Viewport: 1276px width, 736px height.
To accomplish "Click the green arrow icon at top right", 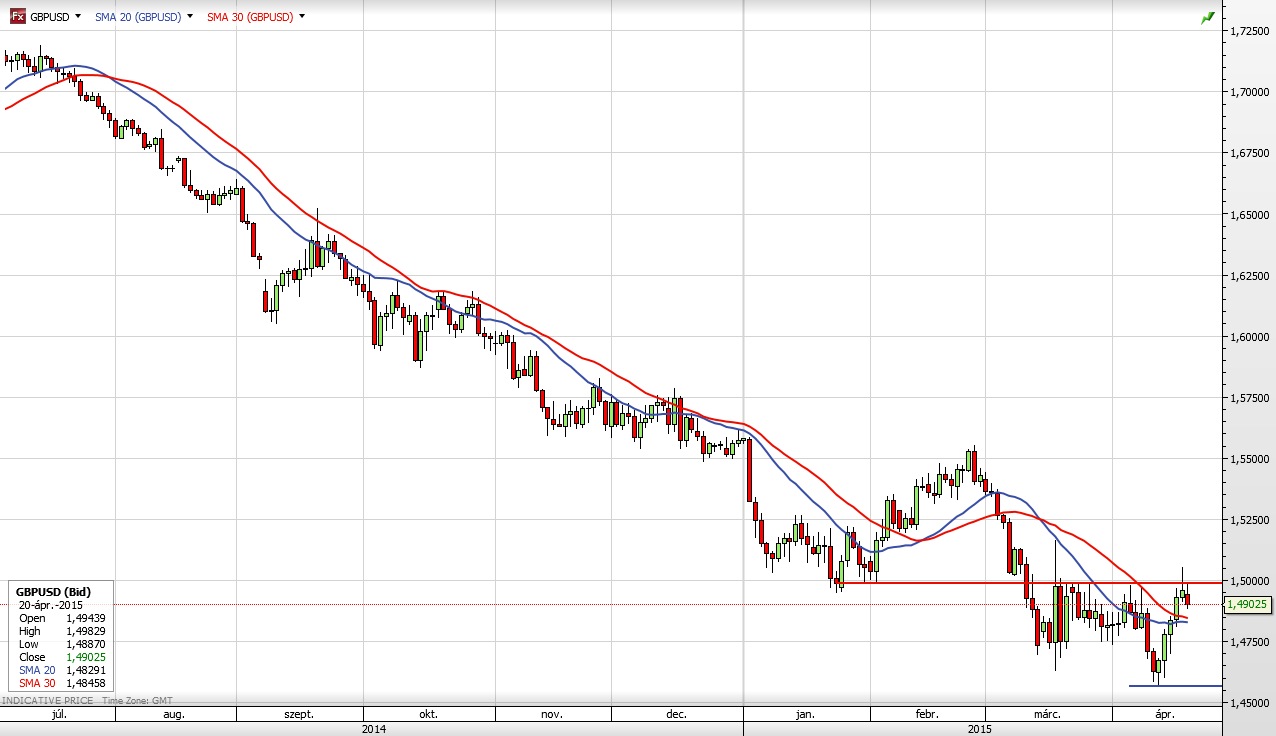I will click(x=1207, y=17).
